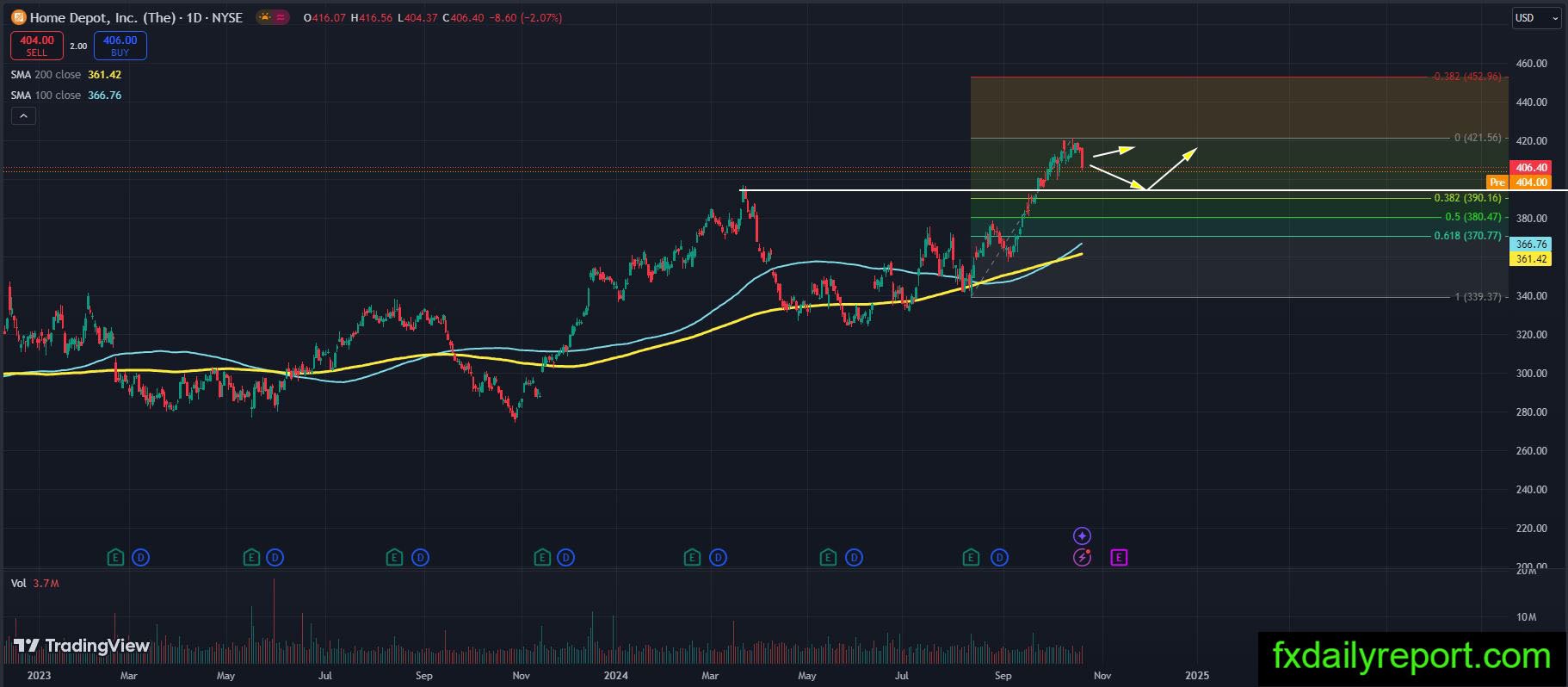The width and height of the screenshot is (1568, 687).
Task: Click the -0.382 (452.96) Fibonacci label
Action: [x=1467, y=77]
